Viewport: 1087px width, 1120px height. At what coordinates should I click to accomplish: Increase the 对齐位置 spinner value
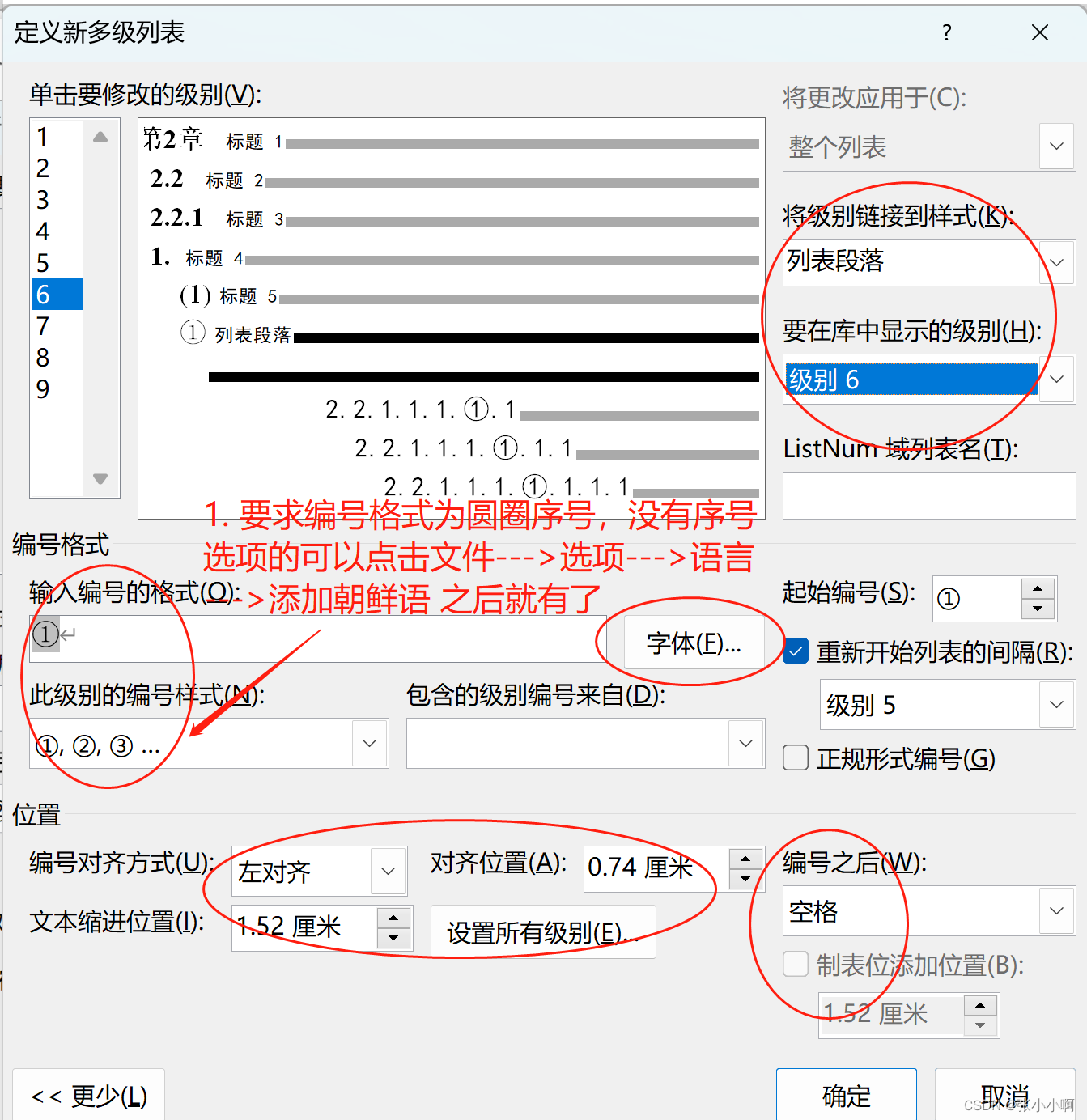pyautogui.click(x=745, y=859)
